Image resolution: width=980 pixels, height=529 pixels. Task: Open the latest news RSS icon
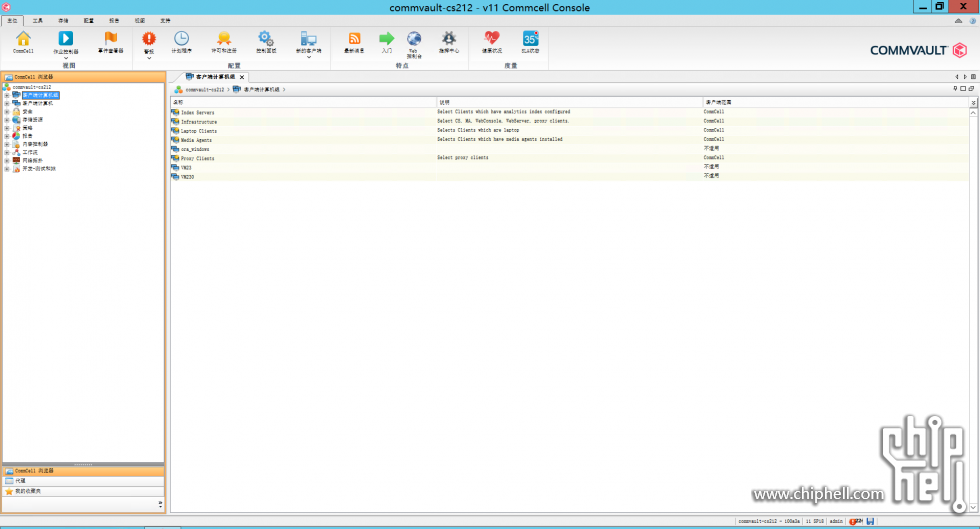354,39
